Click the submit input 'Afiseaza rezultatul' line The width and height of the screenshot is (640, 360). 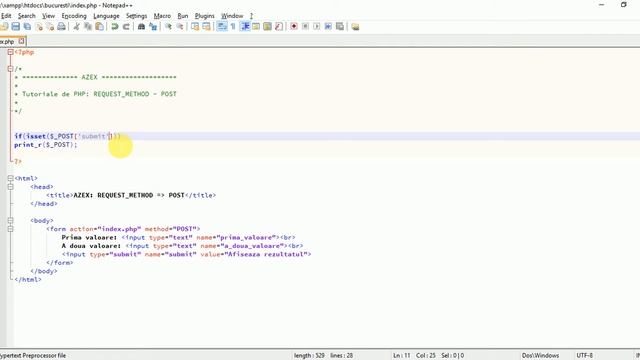(187, 254)
